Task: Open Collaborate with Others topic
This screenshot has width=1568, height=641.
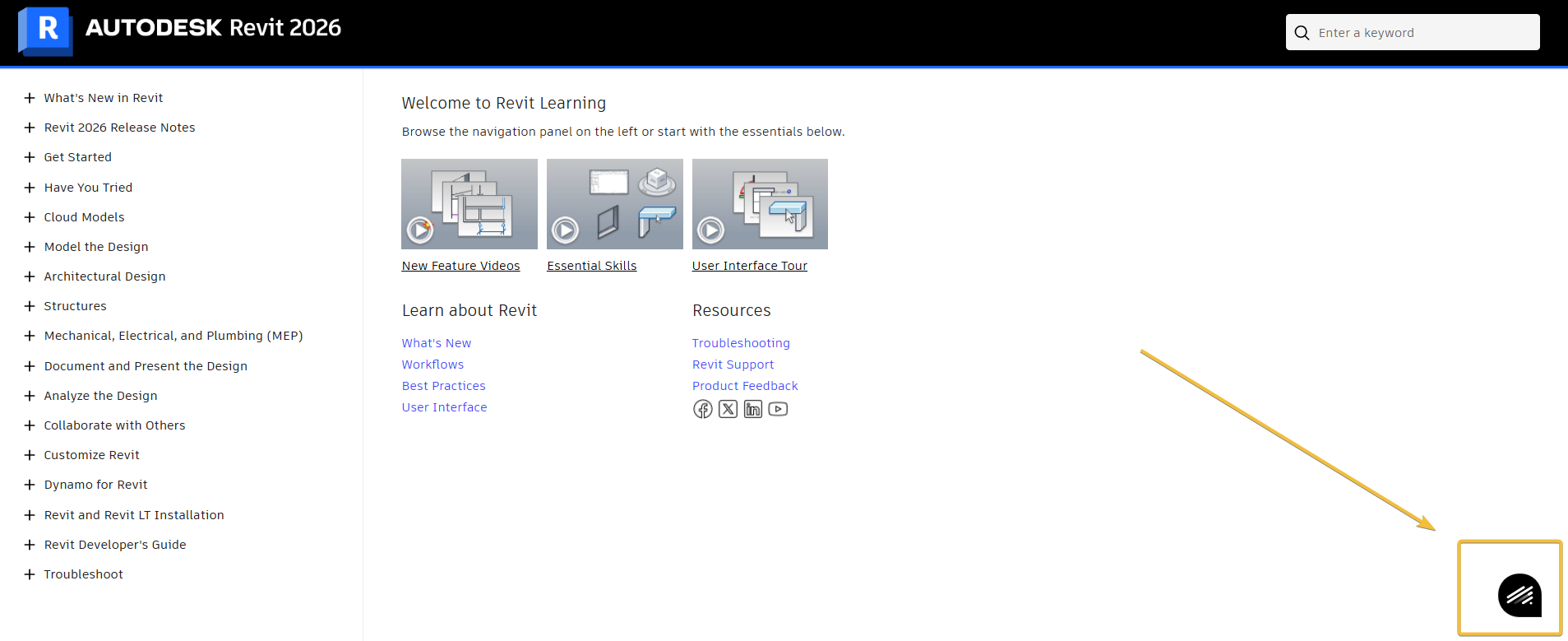Action: click(x=114, y=425)
